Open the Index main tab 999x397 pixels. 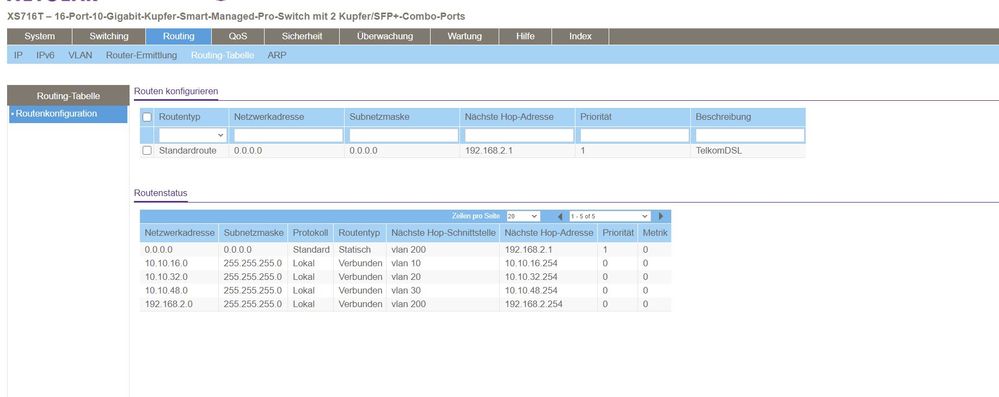point(580,36)
